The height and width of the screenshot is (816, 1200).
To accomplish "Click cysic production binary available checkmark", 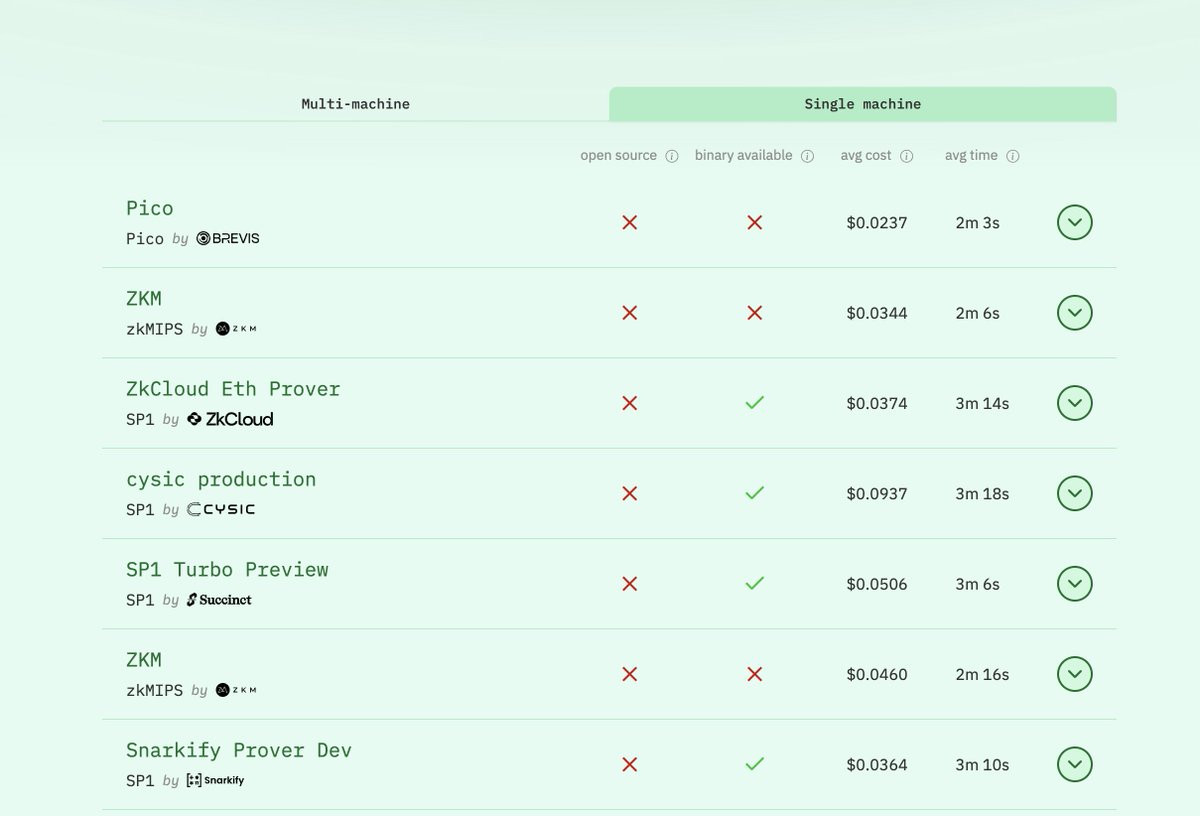I will point(755,493).
